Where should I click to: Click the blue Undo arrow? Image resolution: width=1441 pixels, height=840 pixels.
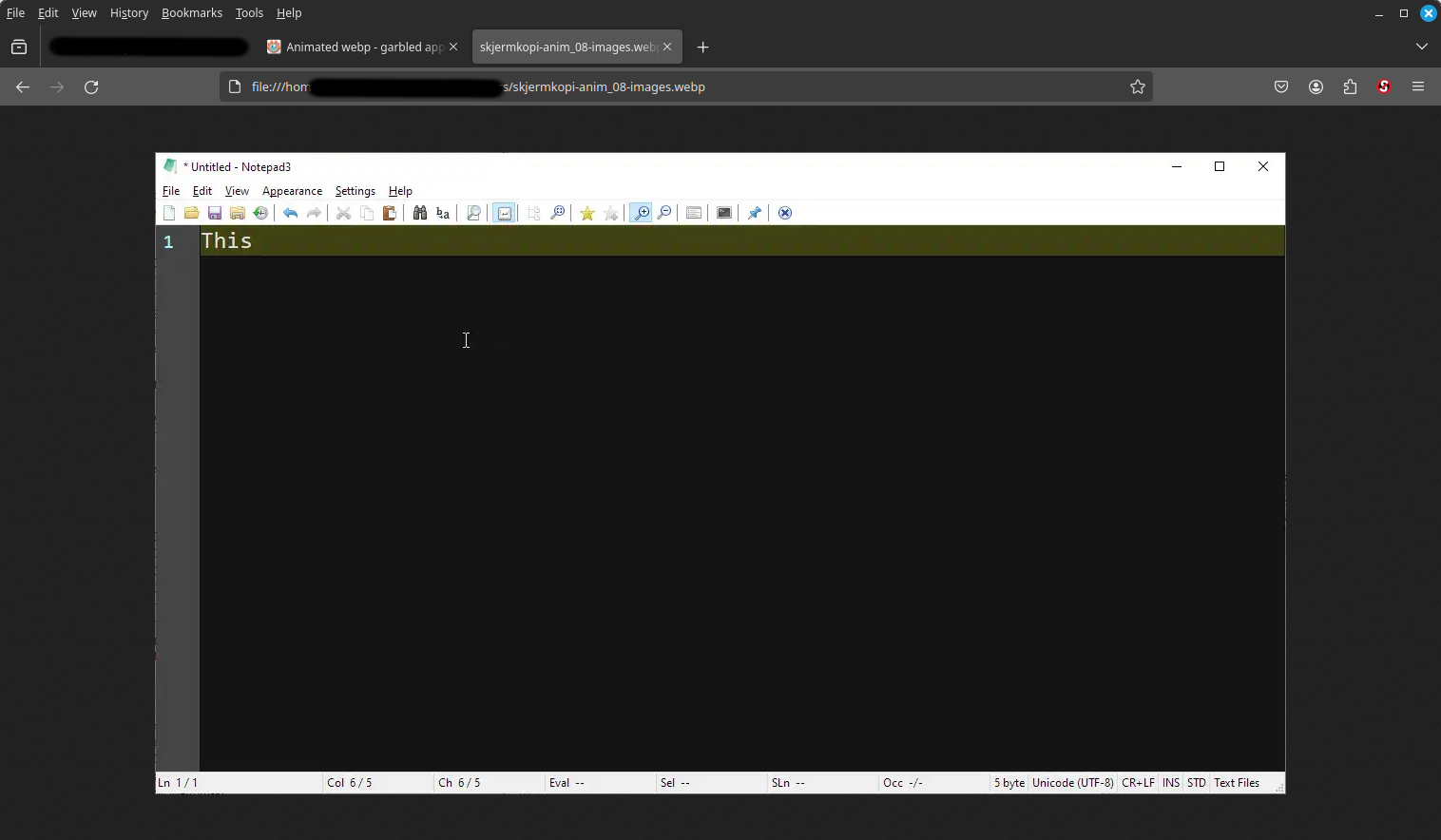(290, 213)
